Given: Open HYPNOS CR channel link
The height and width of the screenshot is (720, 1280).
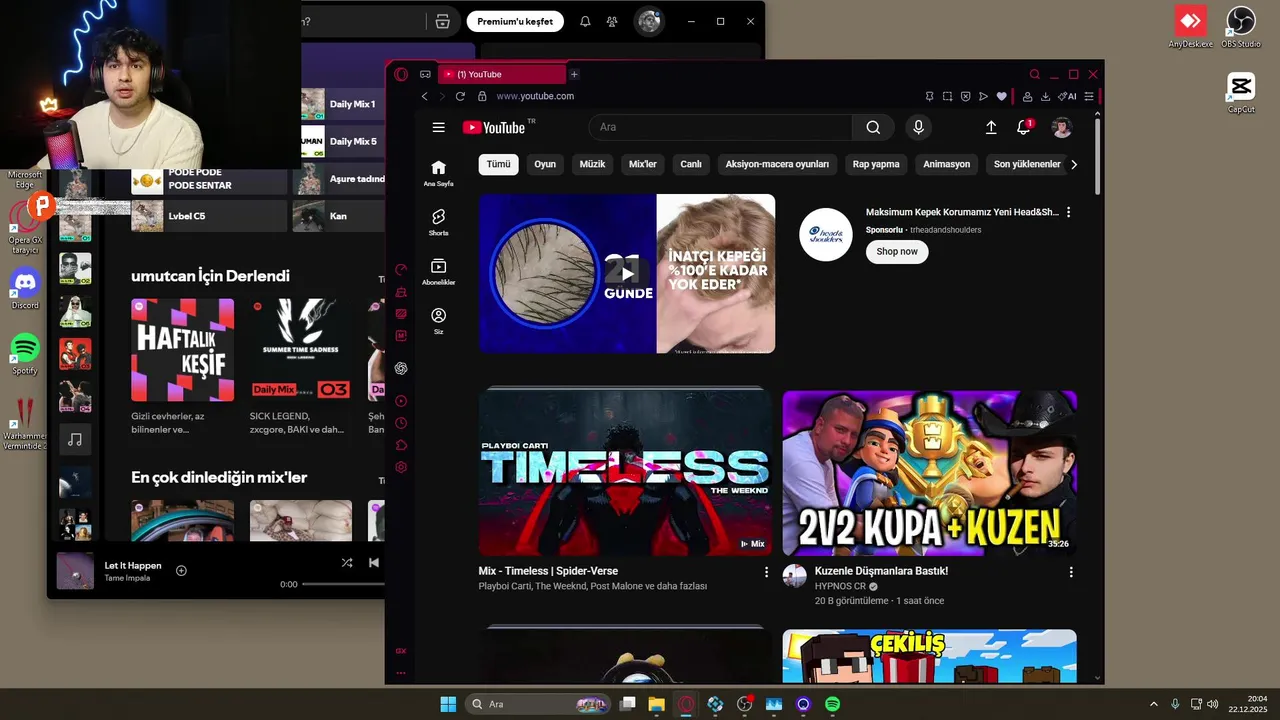Looking at the screenshot, I should (x=840, y=586).
